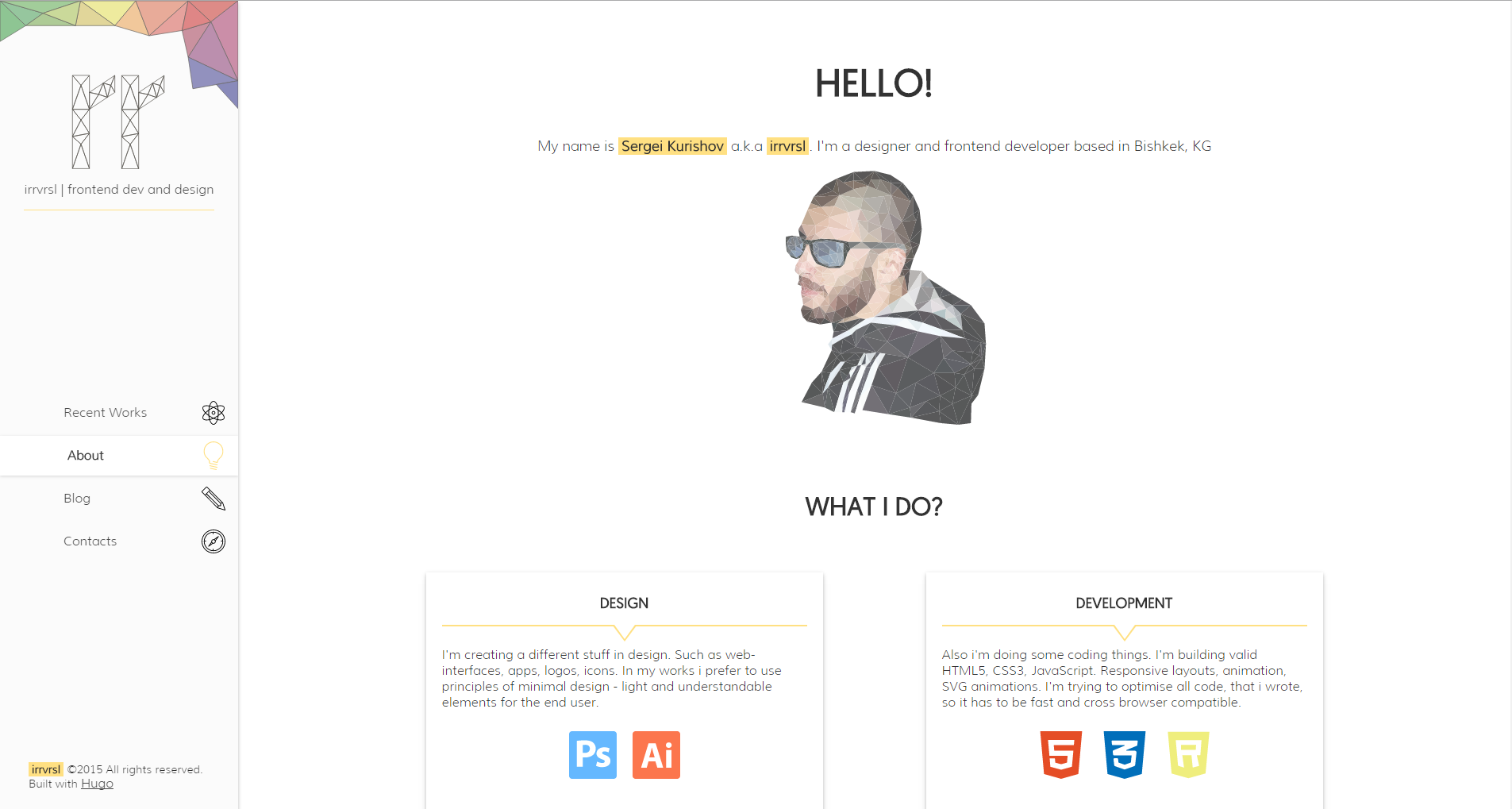Select the HTML5 badge under Development
Screen dimensions: 1512x809
click(x=1060, y=754)
